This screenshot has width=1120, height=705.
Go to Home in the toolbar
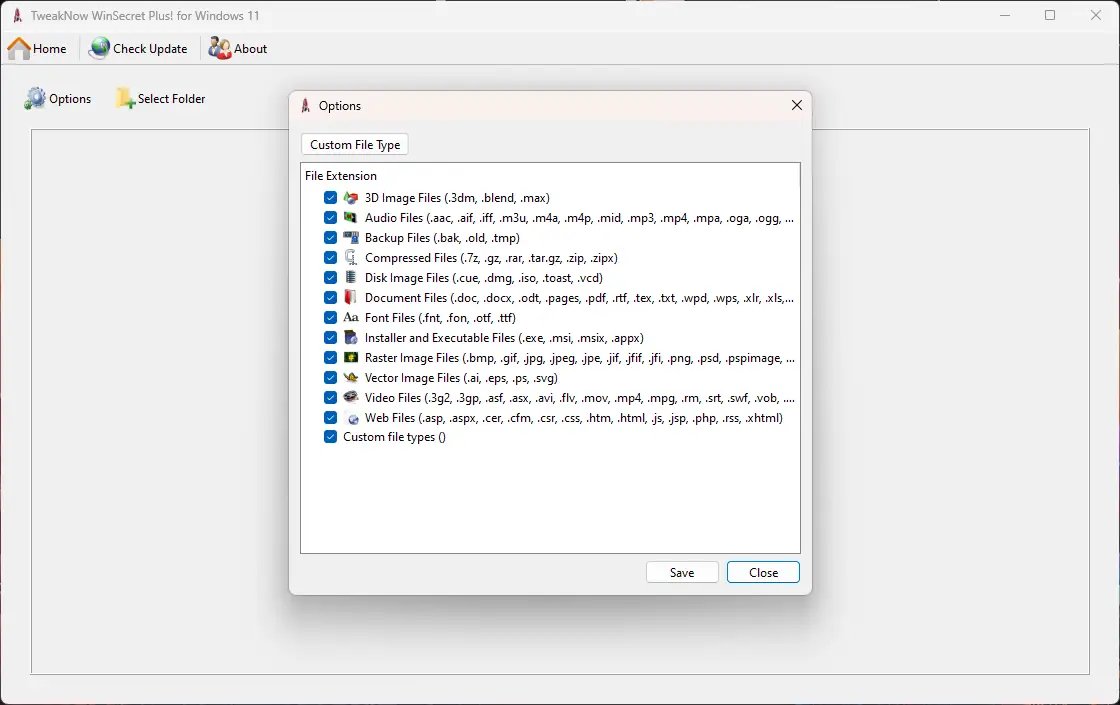click(x=37, y=49)
